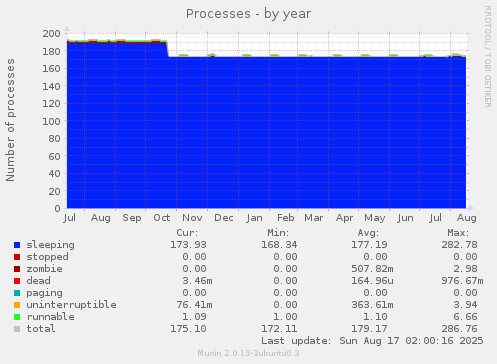Click total current value 175.10
This screenshot has height=364, width=497.
pos(188,329)
